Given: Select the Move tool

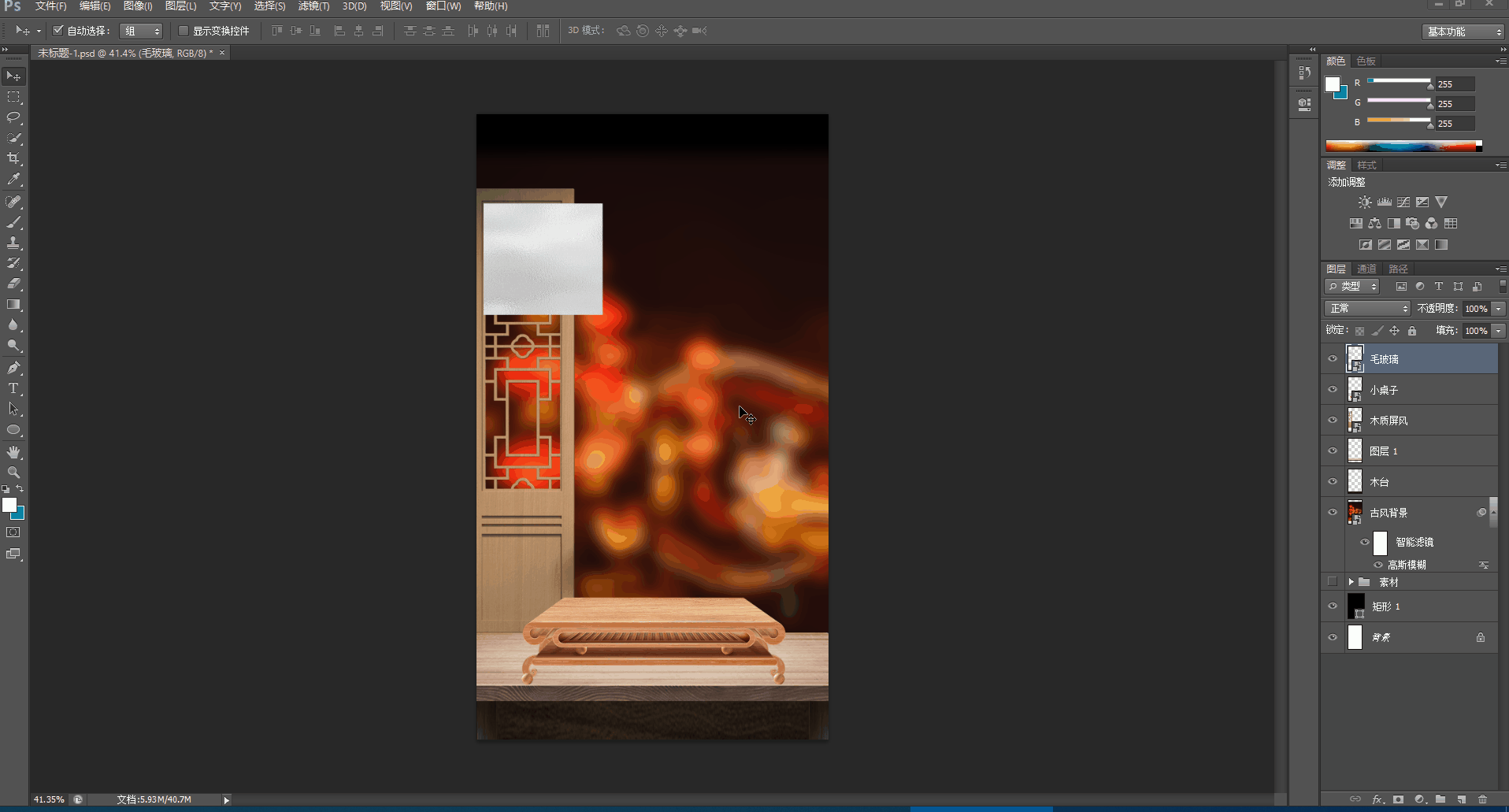Looking at the screenshot, I should [13, 76].
